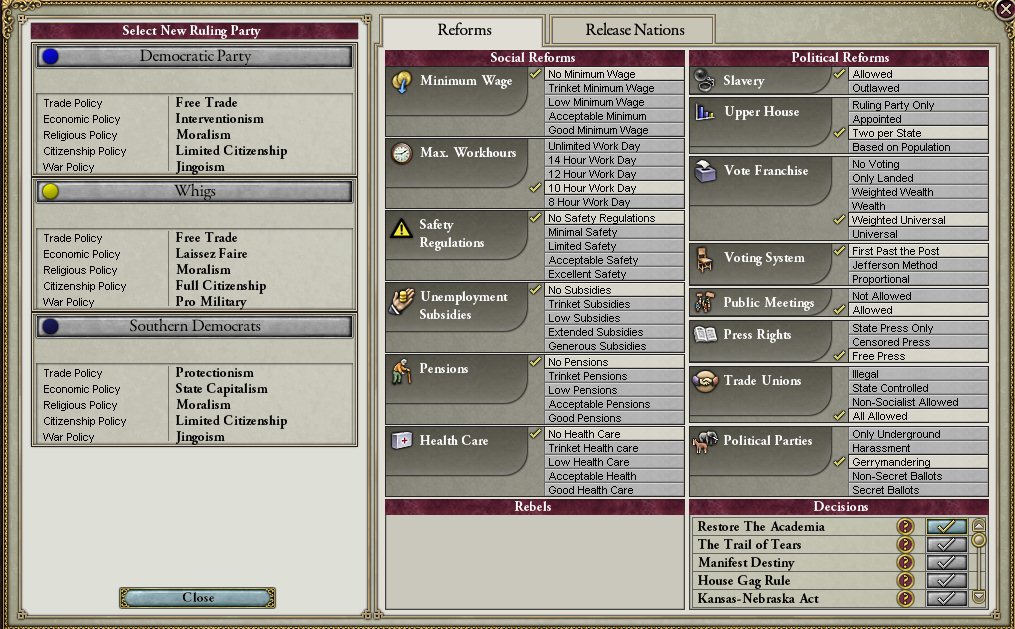Screen dimensions: 1015x629
Task: Open the Reforms tab
Action: [463, 30]
